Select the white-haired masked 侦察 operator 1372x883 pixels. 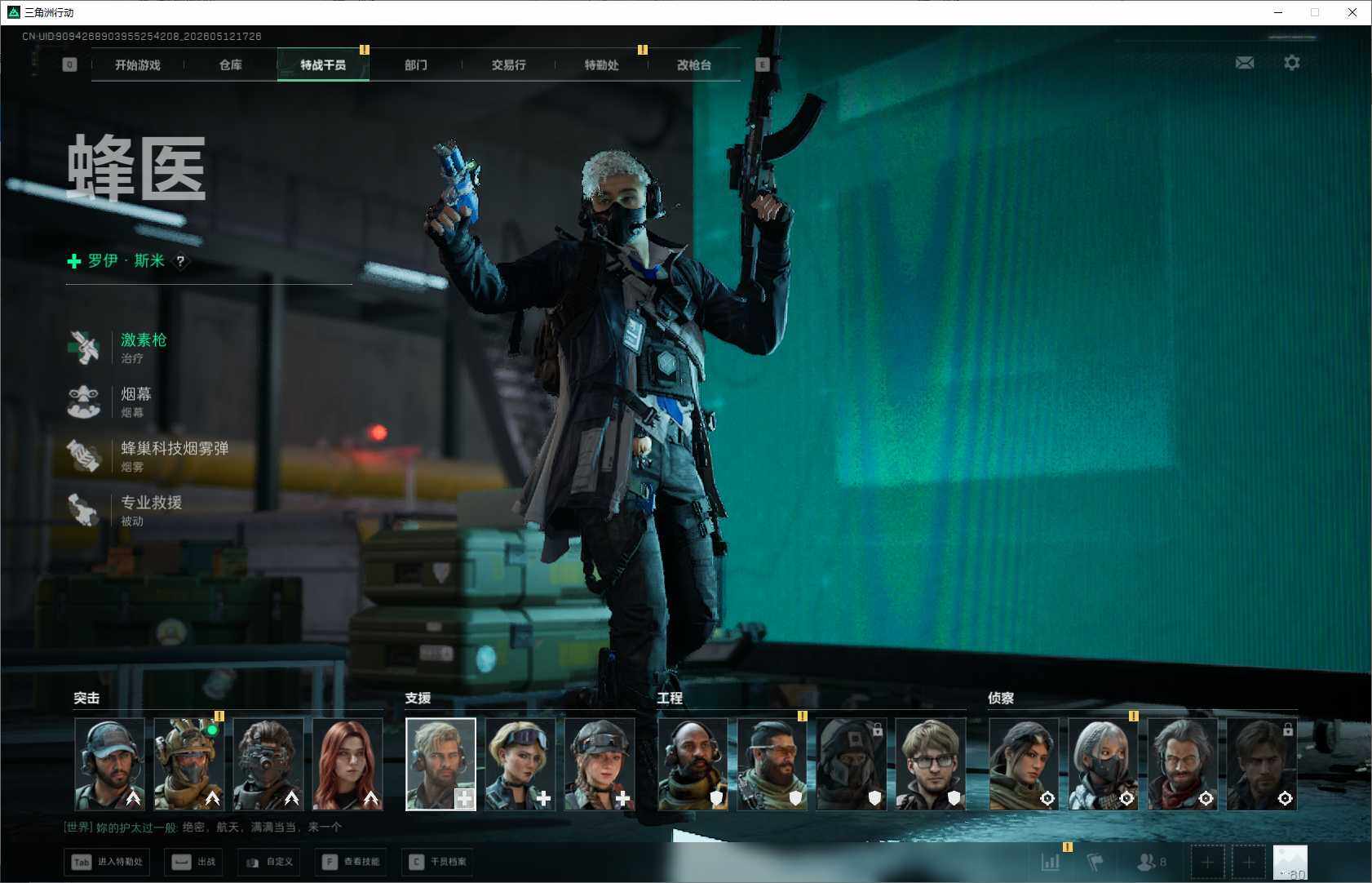(x=1103, y=764)
